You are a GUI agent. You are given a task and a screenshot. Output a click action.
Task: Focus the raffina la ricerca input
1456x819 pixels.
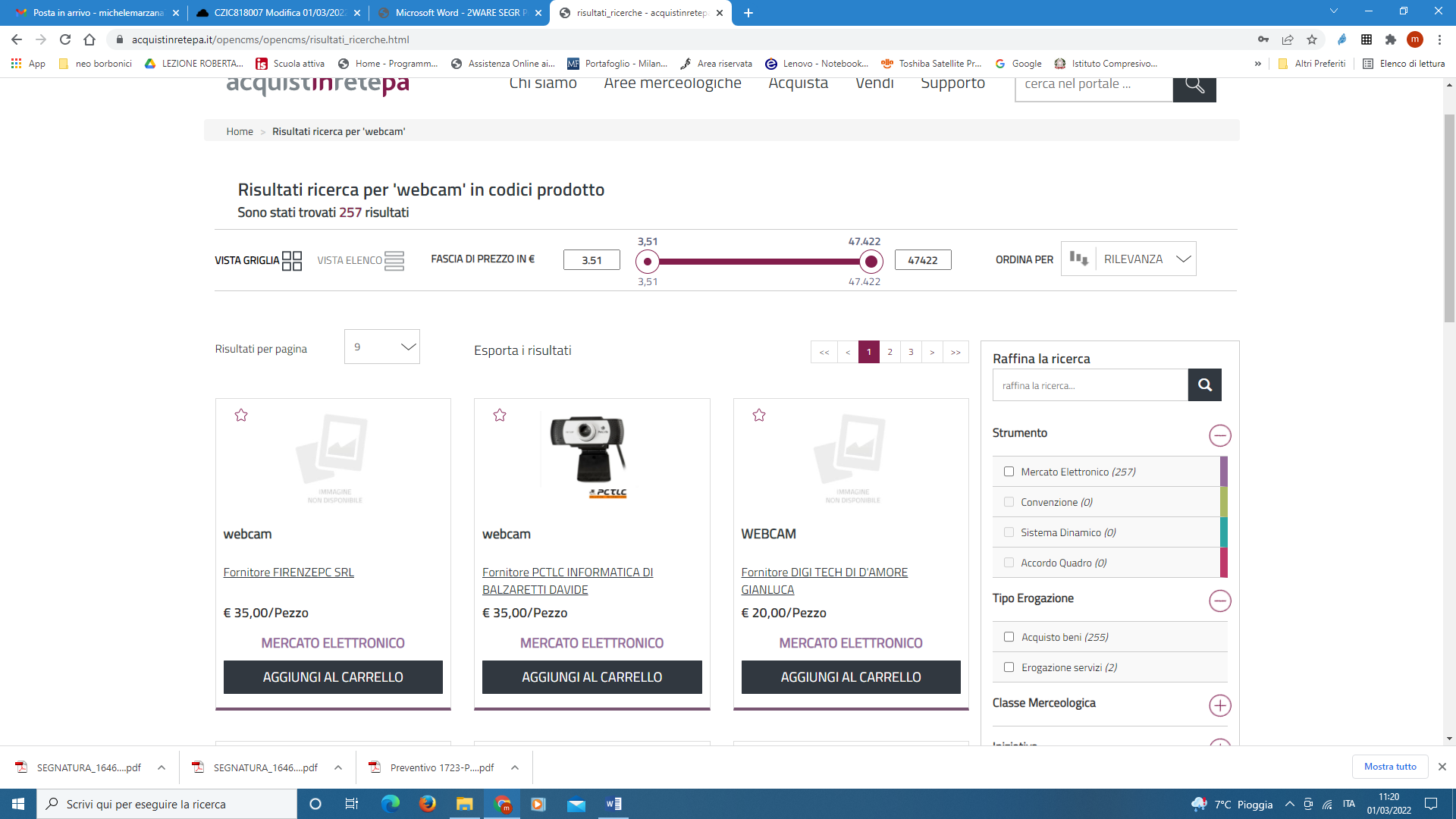(x=1090, y=385)
